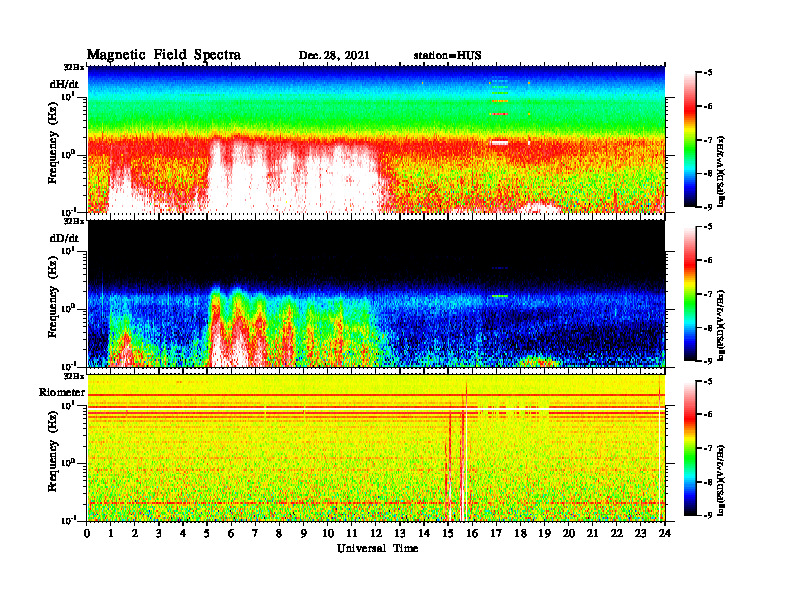
Task: Click the -7 tick on Riometer color scale
Action: [x=706, y=448]
